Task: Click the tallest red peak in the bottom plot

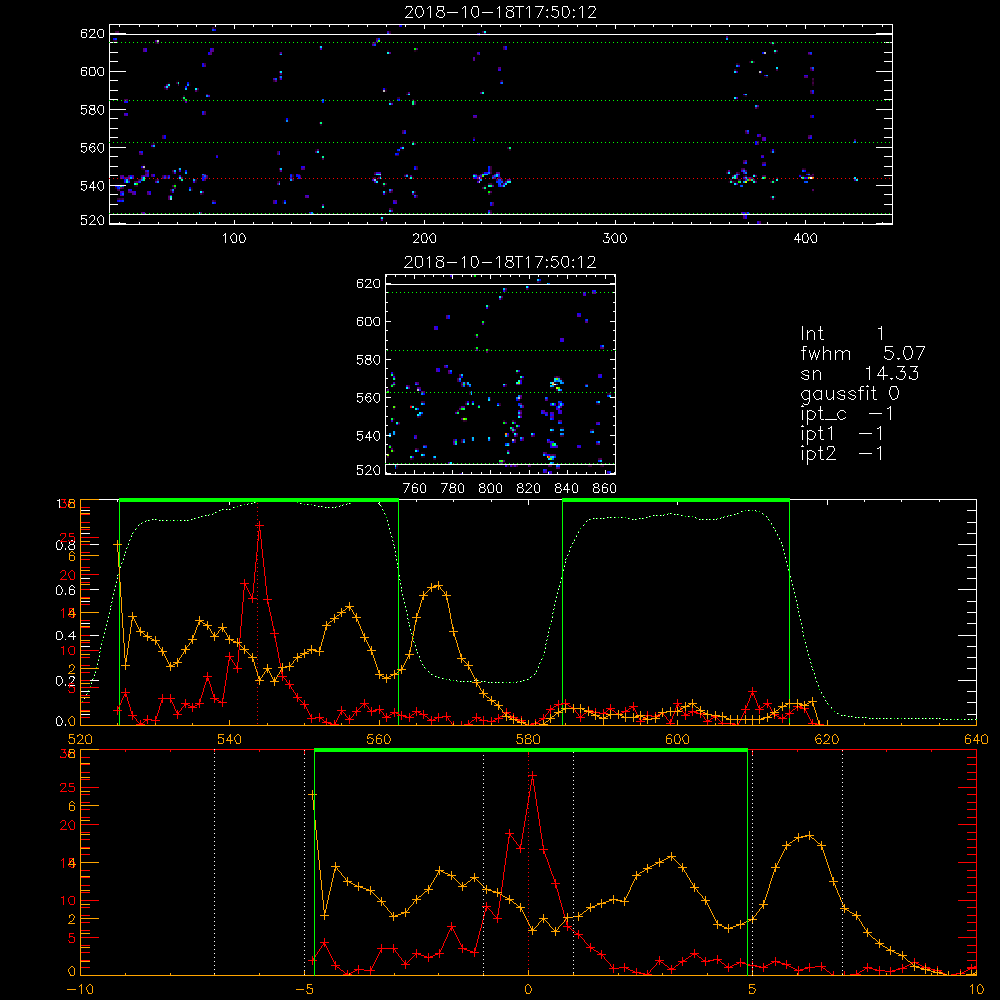Action: click(x=532, y=776)
